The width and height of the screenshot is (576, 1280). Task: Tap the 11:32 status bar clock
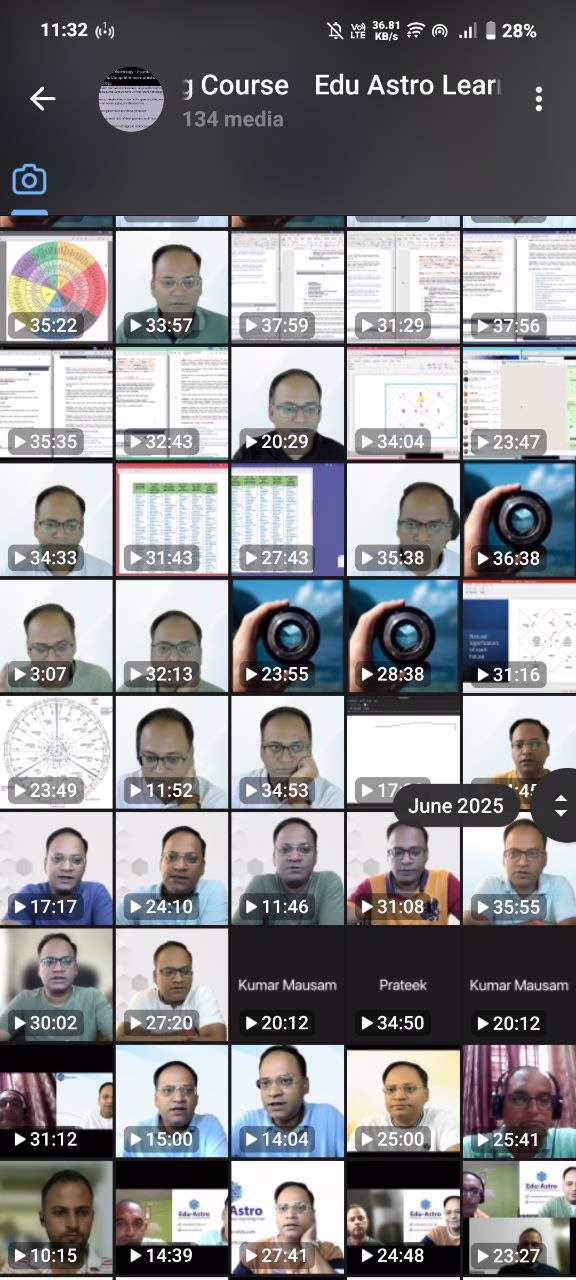64,30
